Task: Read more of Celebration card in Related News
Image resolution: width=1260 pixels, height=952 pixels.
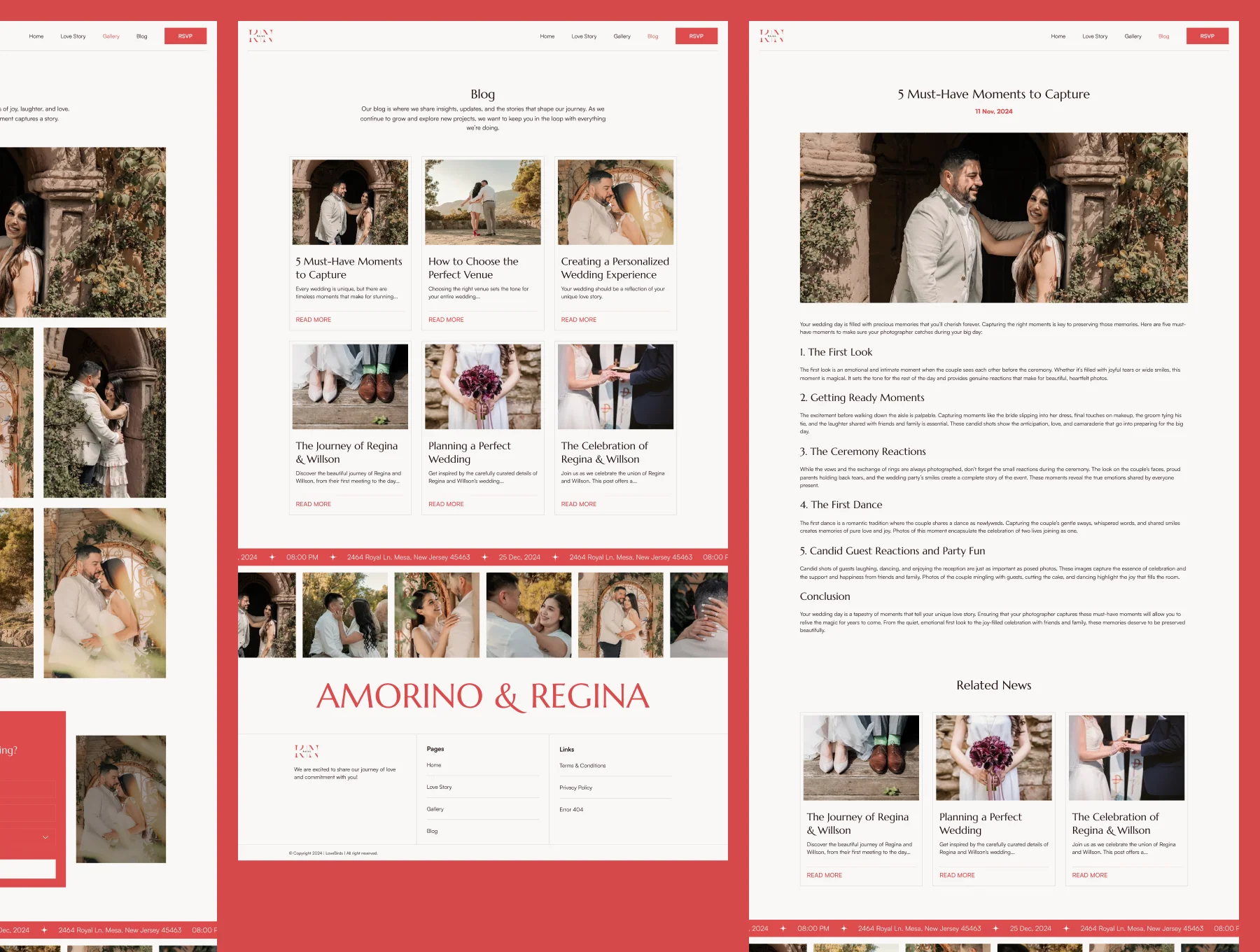Action: (x=1089, y=875)
